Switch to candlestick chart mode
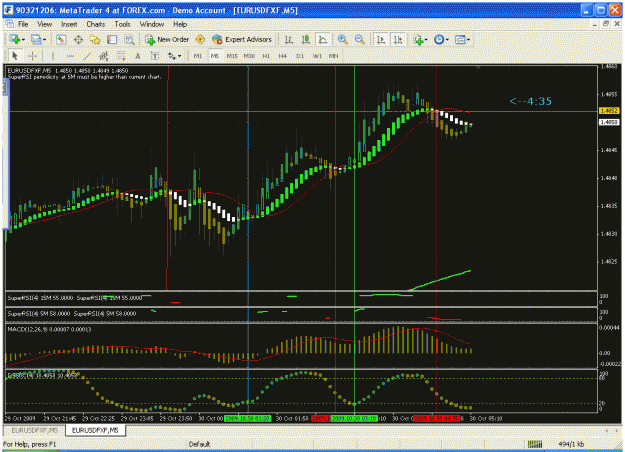The width and height of the screenshot is (625, 452). (x=306, y=39)
